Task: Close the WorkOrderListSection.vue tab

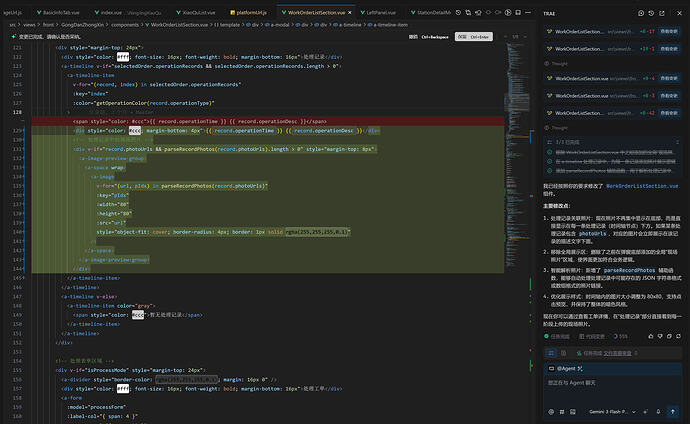Action: [x=350, y=12]
